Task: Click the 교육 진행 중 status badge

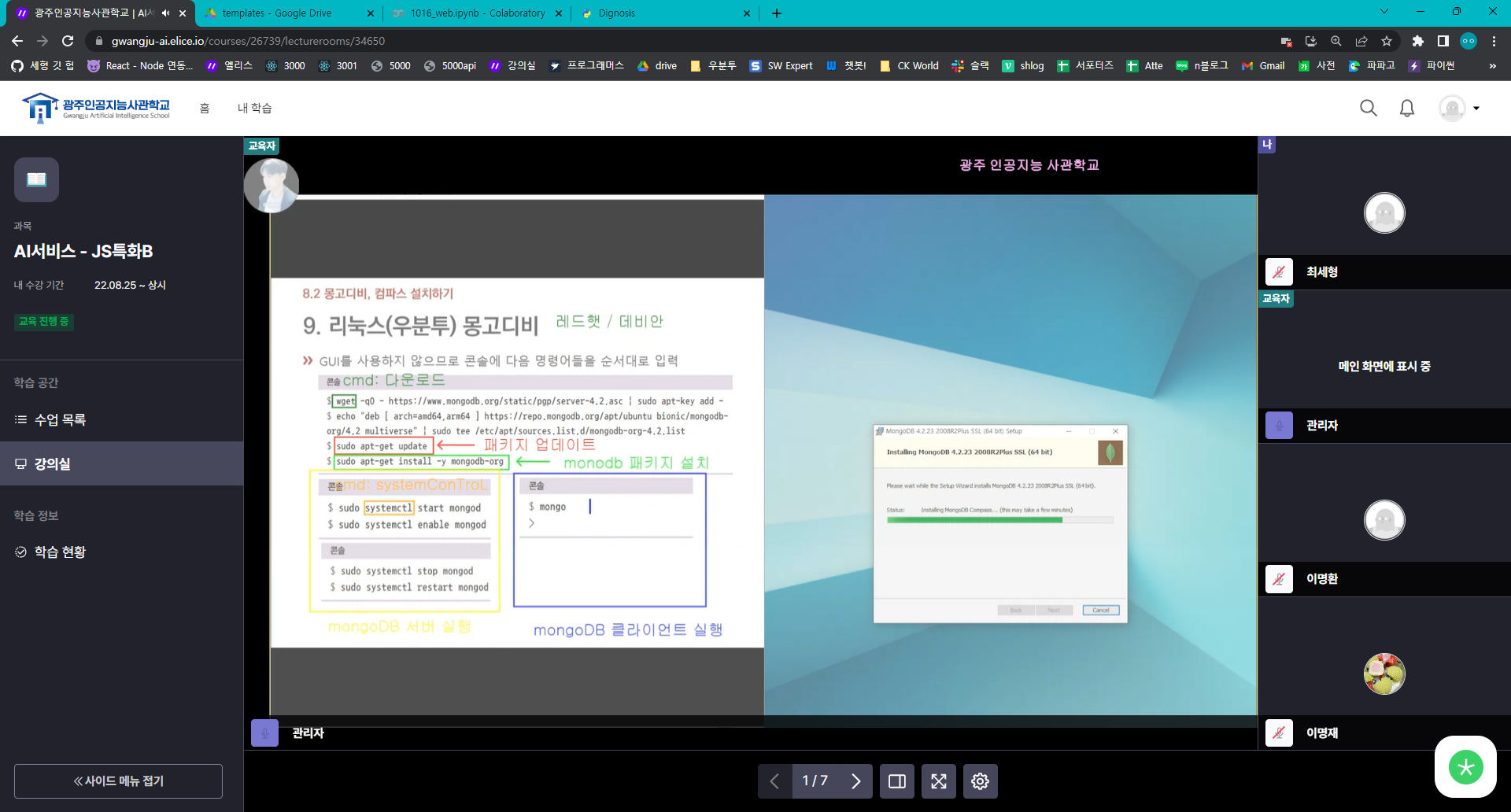Action: tap(44, 321)
